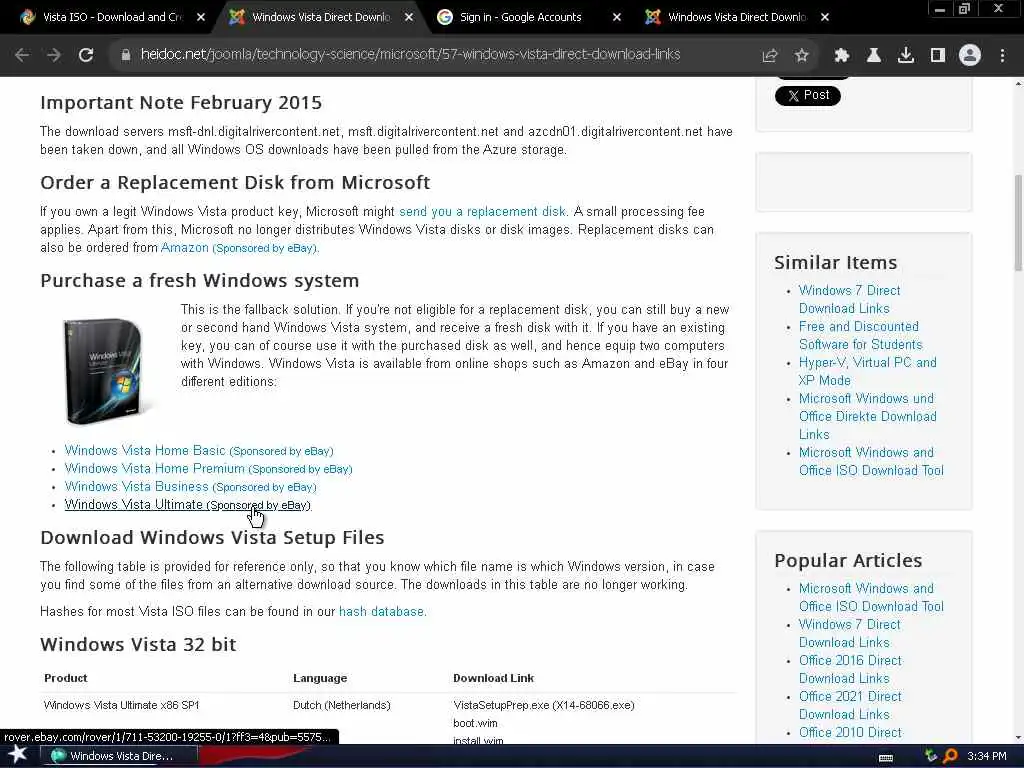The height and width of the screenshot is (768, 1024).
Task: Open the hash database link
Action: tap(381, 611)
